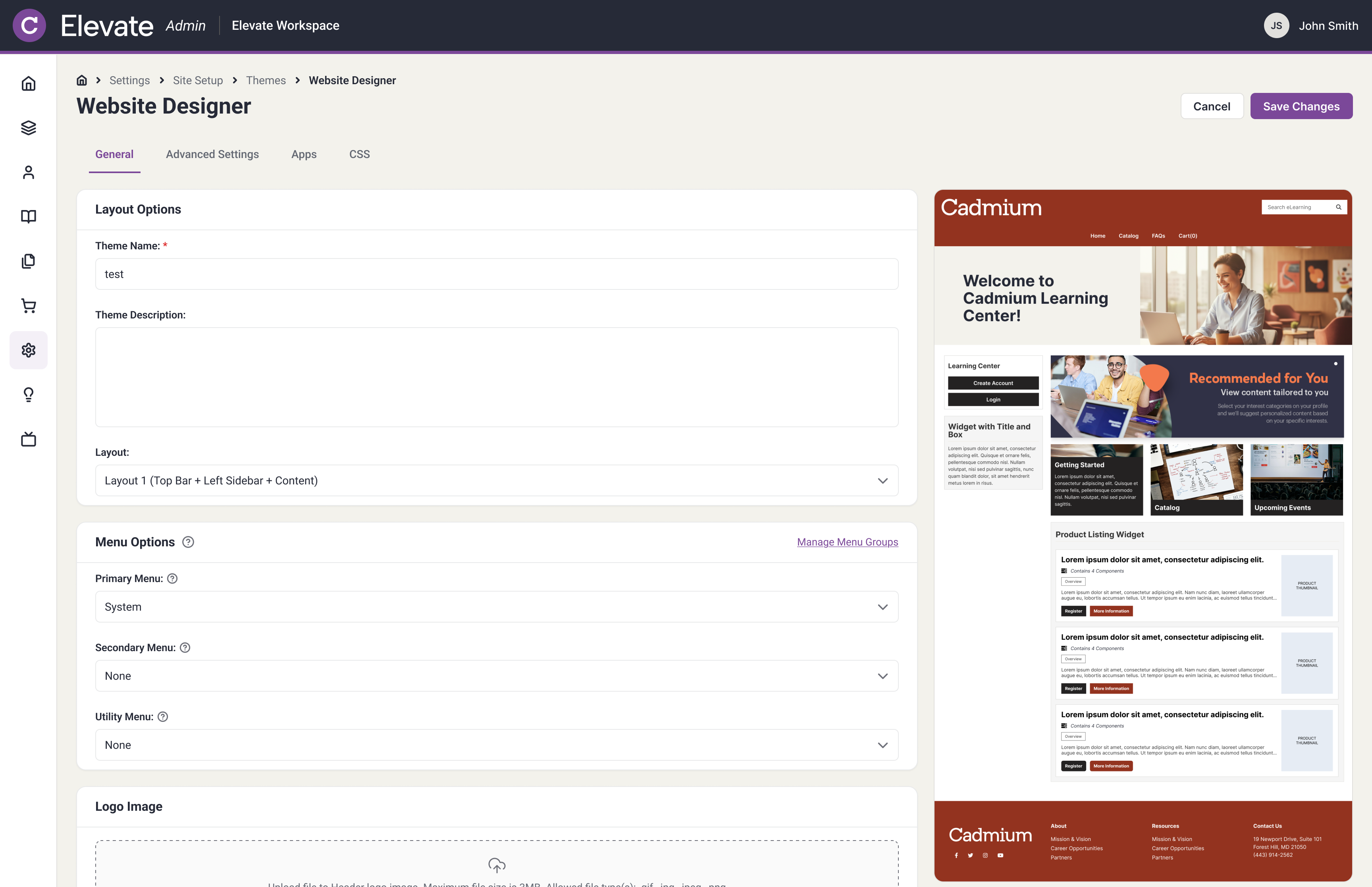Click the Cancel button
This screenshot has height=887, width=1372.
1211,106
